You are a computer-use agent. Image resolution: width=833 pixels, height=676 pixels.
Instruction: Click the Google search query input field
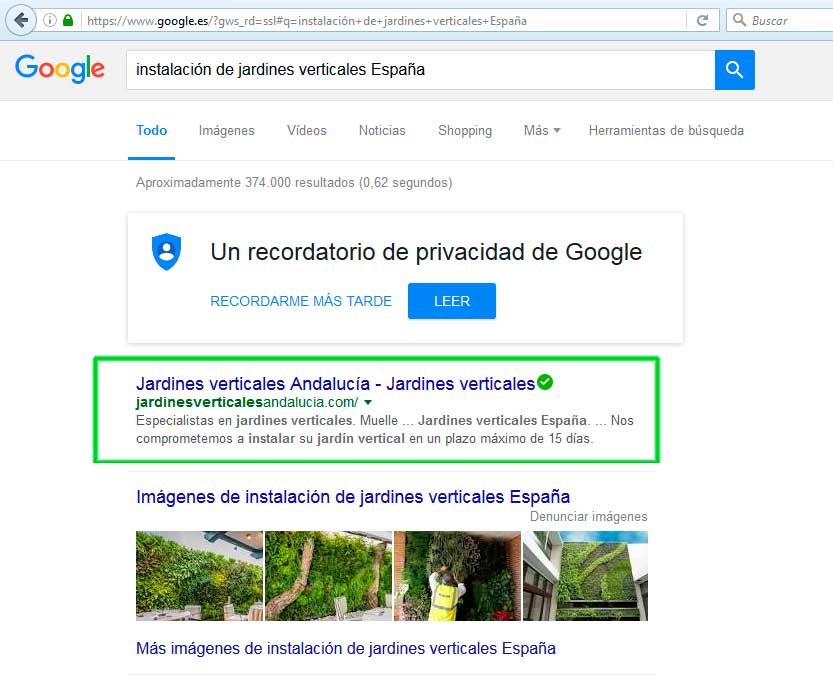[x=420, y=70]
